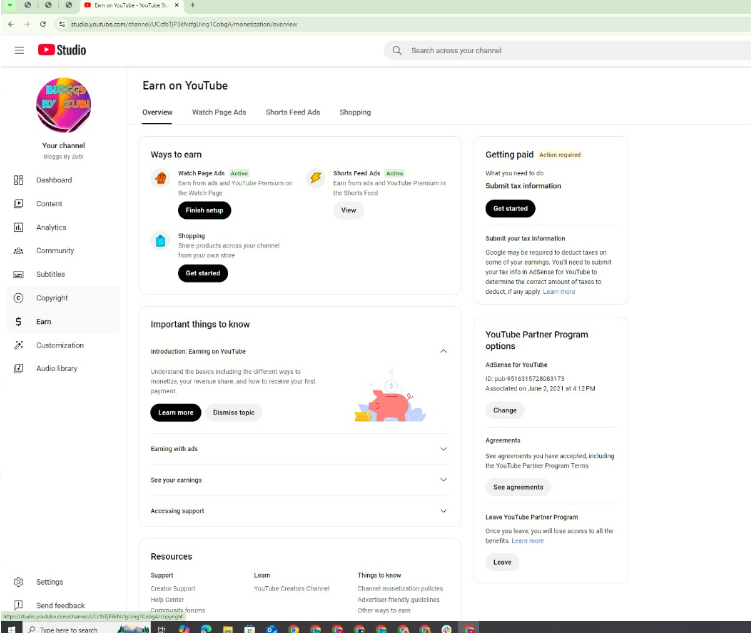
Task: Open Learn more link under Leave program
Action: [x=527, y=541]
